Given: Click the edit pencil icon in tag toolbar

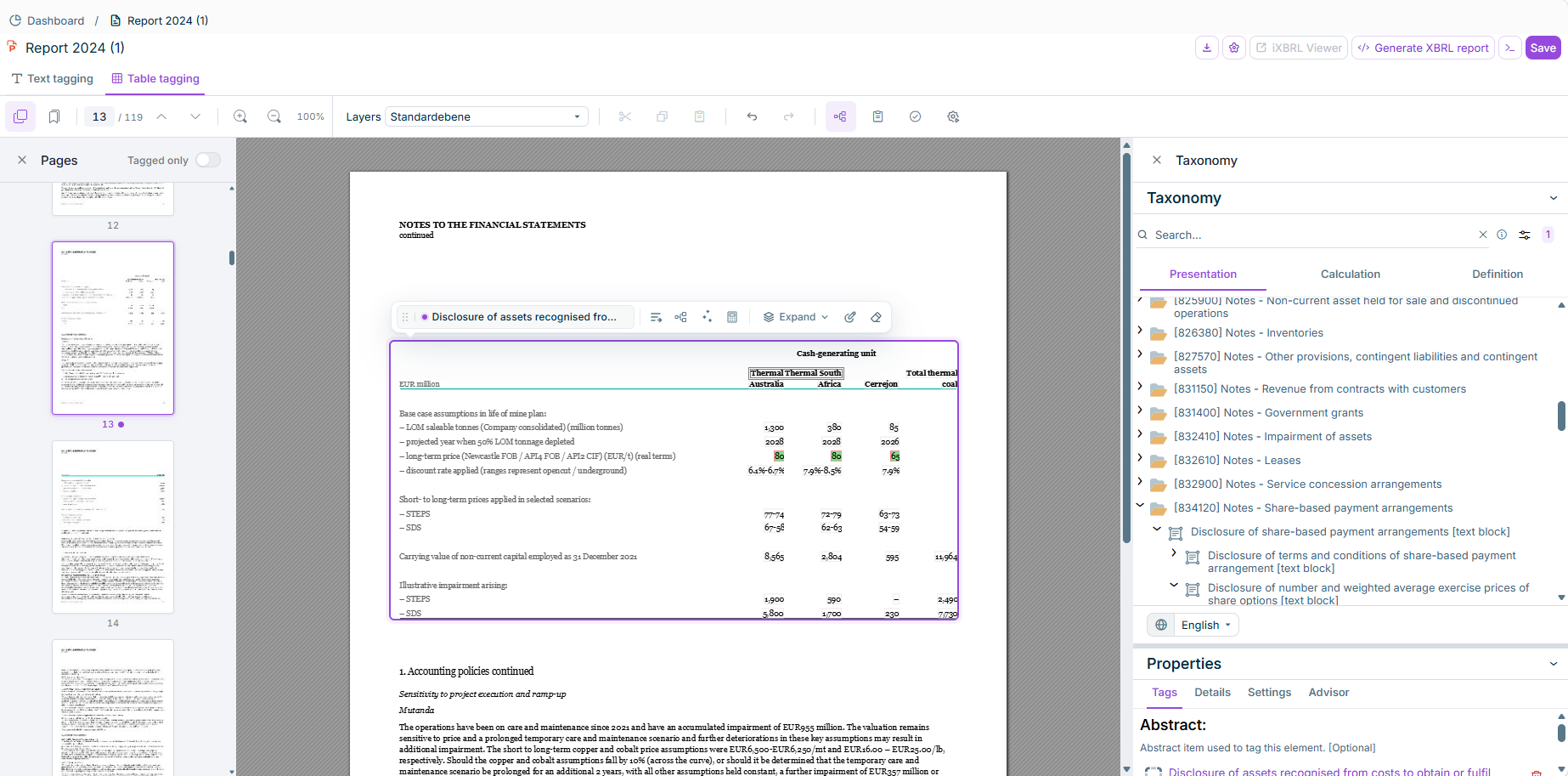Looking at the screenshot, I should pyautogui.click(x=850, y=317).
